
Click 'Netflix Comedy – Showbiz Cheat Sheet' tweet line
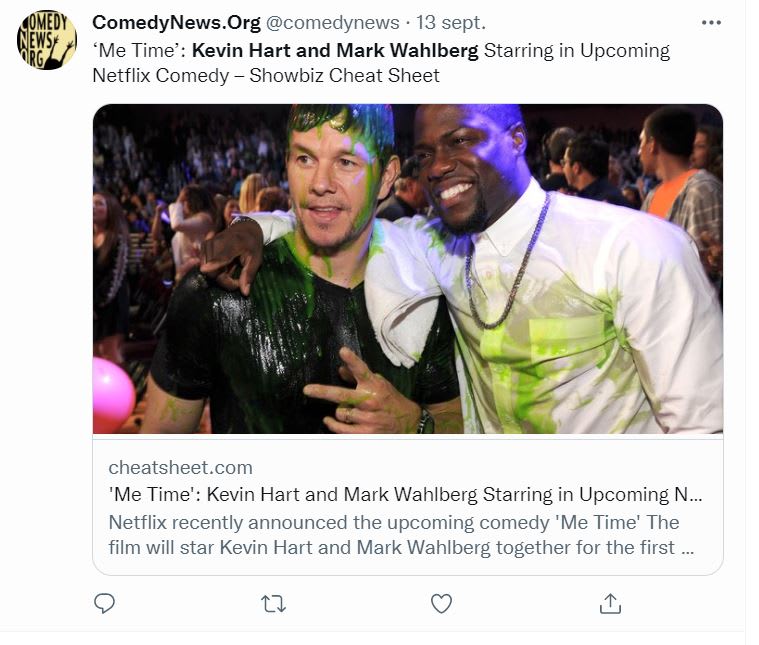(266, 75)
